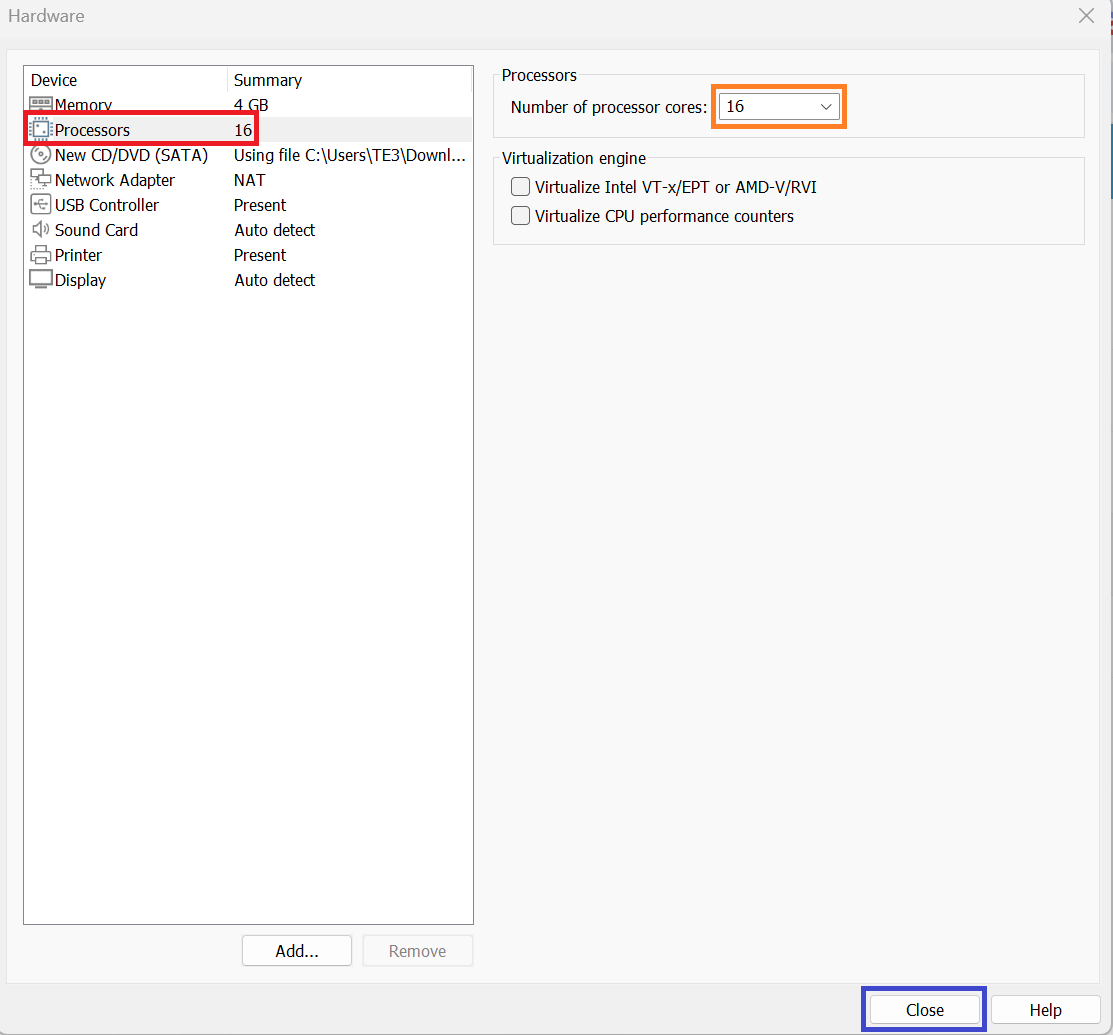Click the 'Number of processor cores:' label

coord(609,107)
